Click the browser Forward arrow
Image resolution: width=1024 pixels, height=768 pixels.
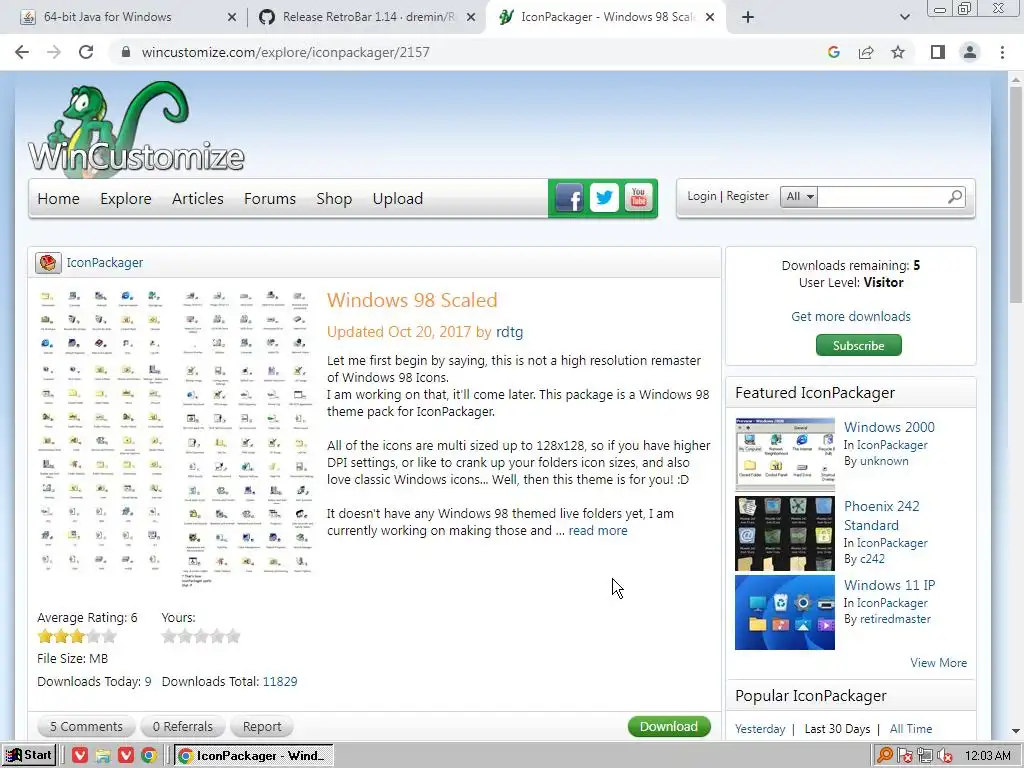click(54, 52)
